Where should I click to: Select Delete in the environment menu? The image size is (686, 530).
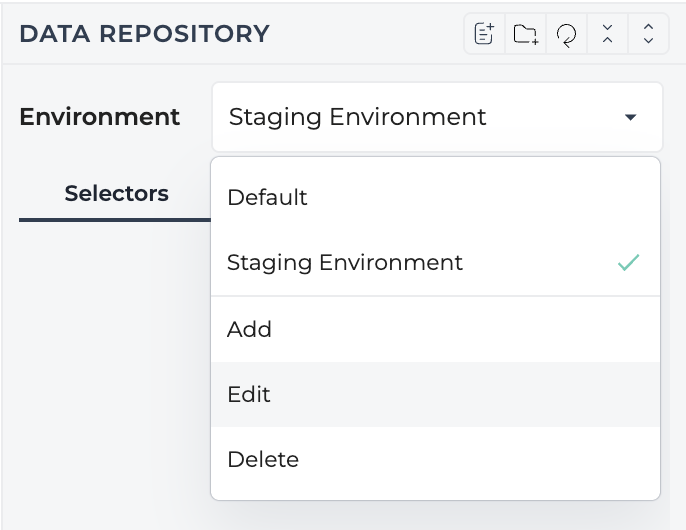click(x=435, y=460)
